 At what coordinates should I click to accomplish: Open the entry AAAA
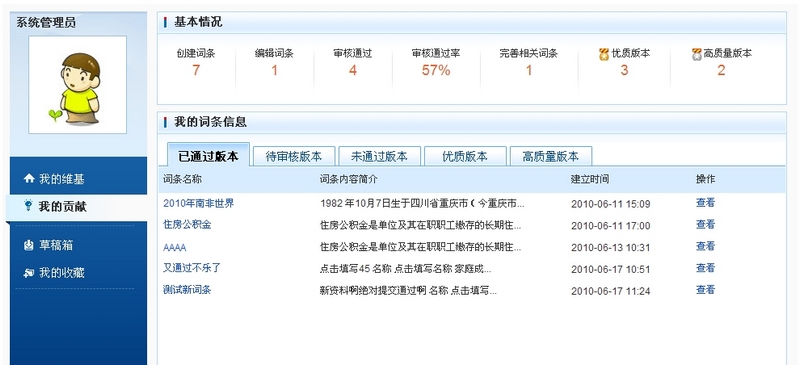174,248
